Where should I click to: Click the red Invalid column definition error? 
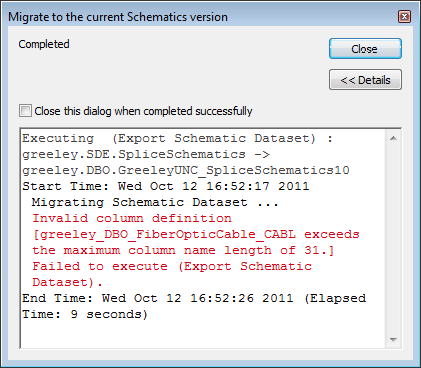tap(132, 218)
